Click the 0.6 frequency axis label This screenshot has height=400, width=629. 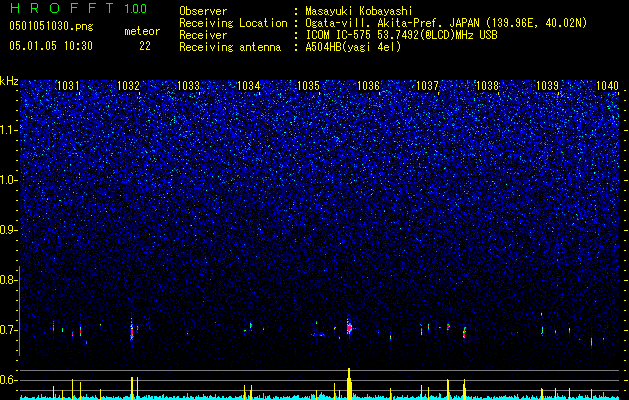[x=8, y=380]
